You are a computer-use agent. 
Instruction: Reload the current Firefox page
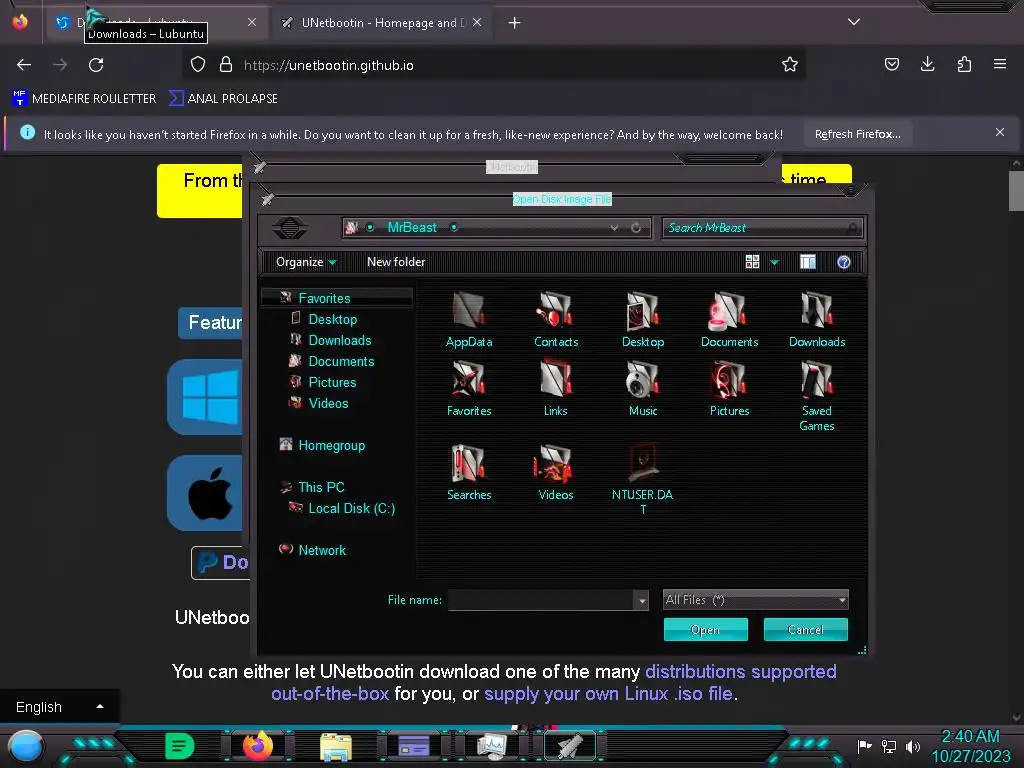pyautogui.click(x=96, y=65)
